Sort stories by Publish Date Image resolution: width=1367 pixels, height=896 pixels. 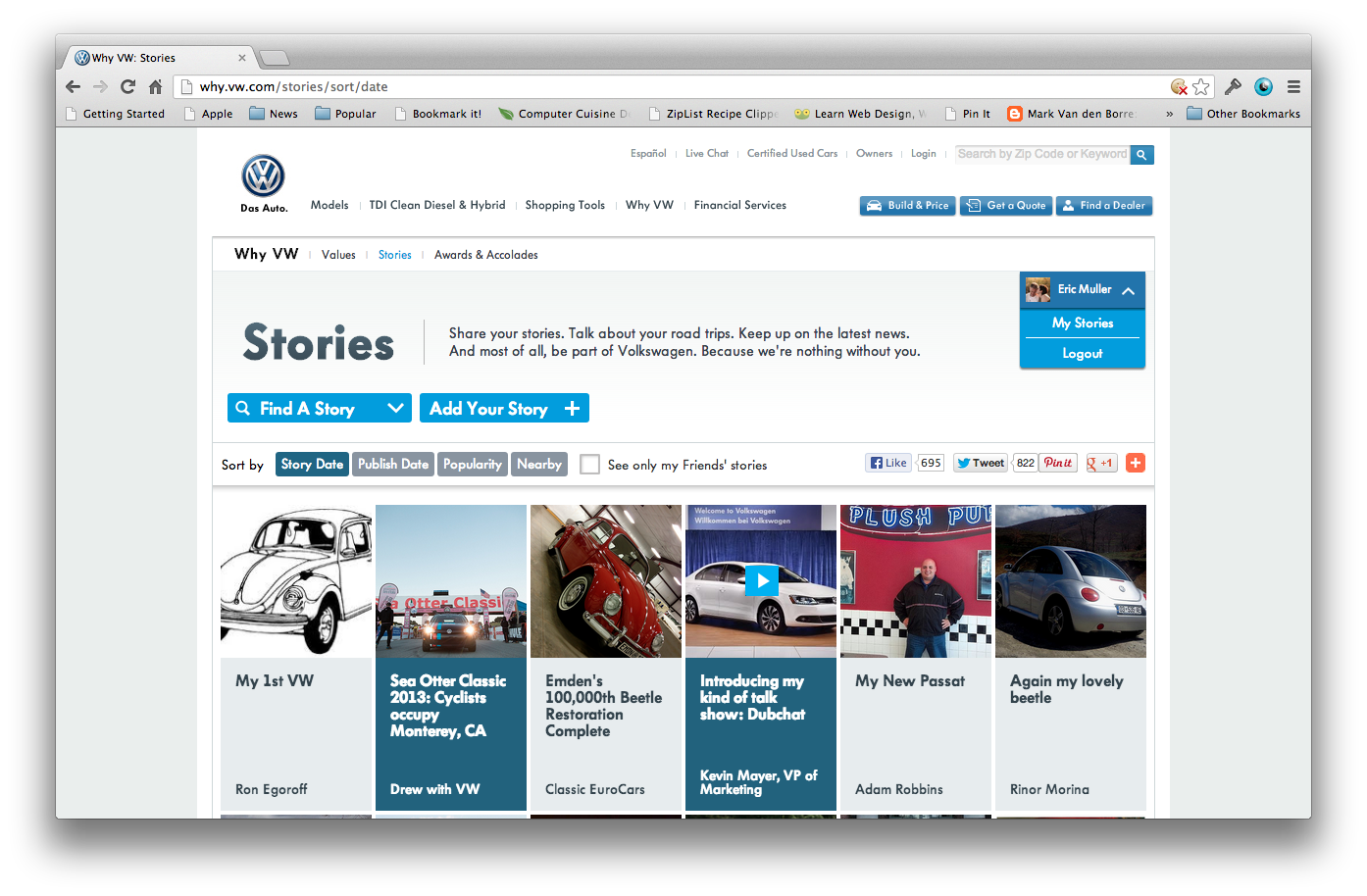[x=393, y=464]
